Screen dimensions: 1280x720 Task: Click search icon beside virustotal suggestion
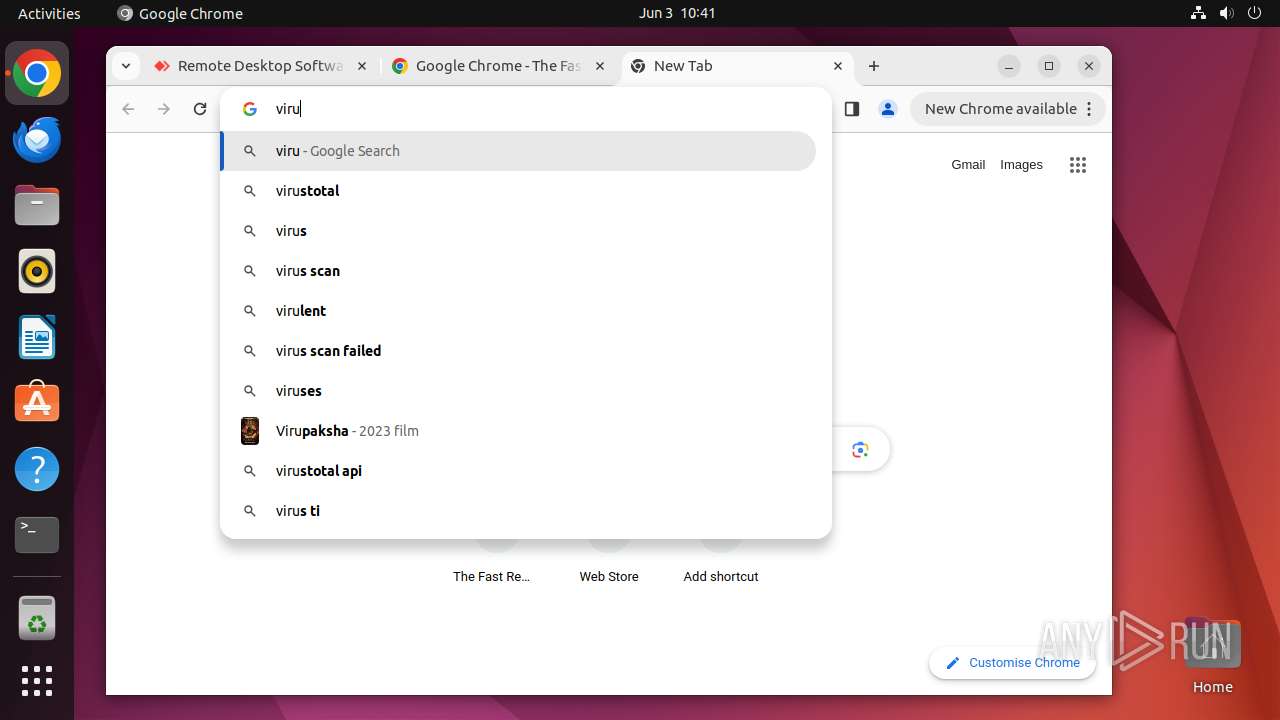tap(250, 191)
